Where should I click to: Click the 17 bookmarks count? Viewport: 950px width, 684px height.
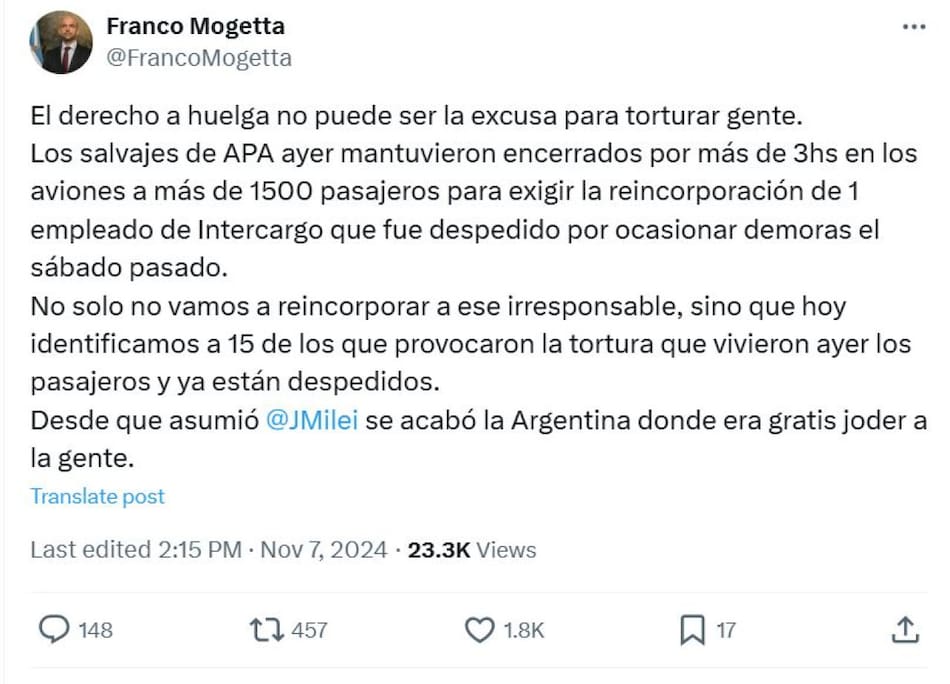pyautogui.click(x=727, y=630)
